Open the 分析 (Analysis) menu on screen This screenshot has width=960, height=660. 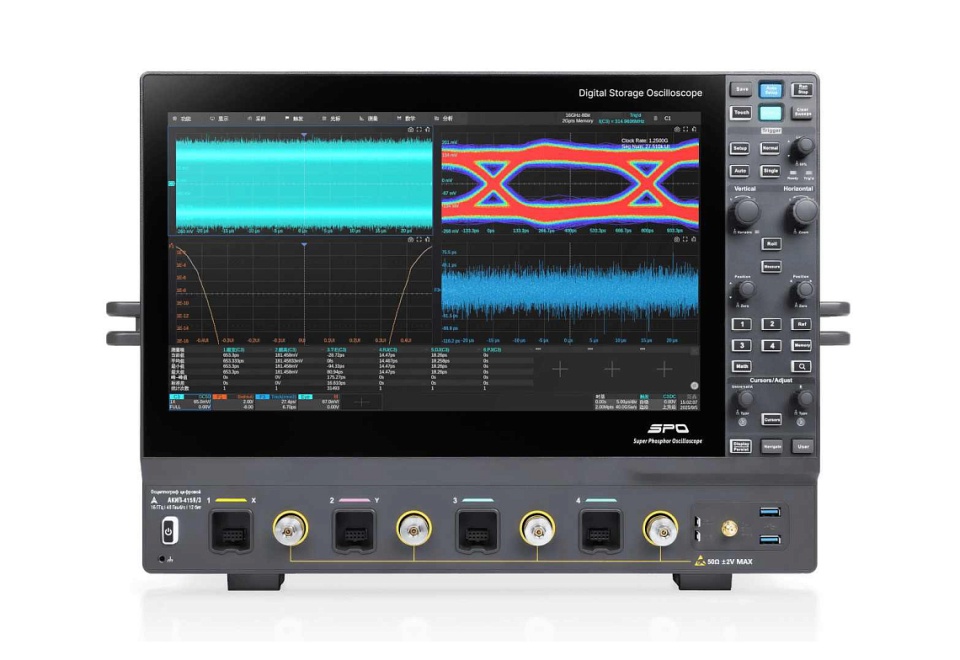click(446, 118)
